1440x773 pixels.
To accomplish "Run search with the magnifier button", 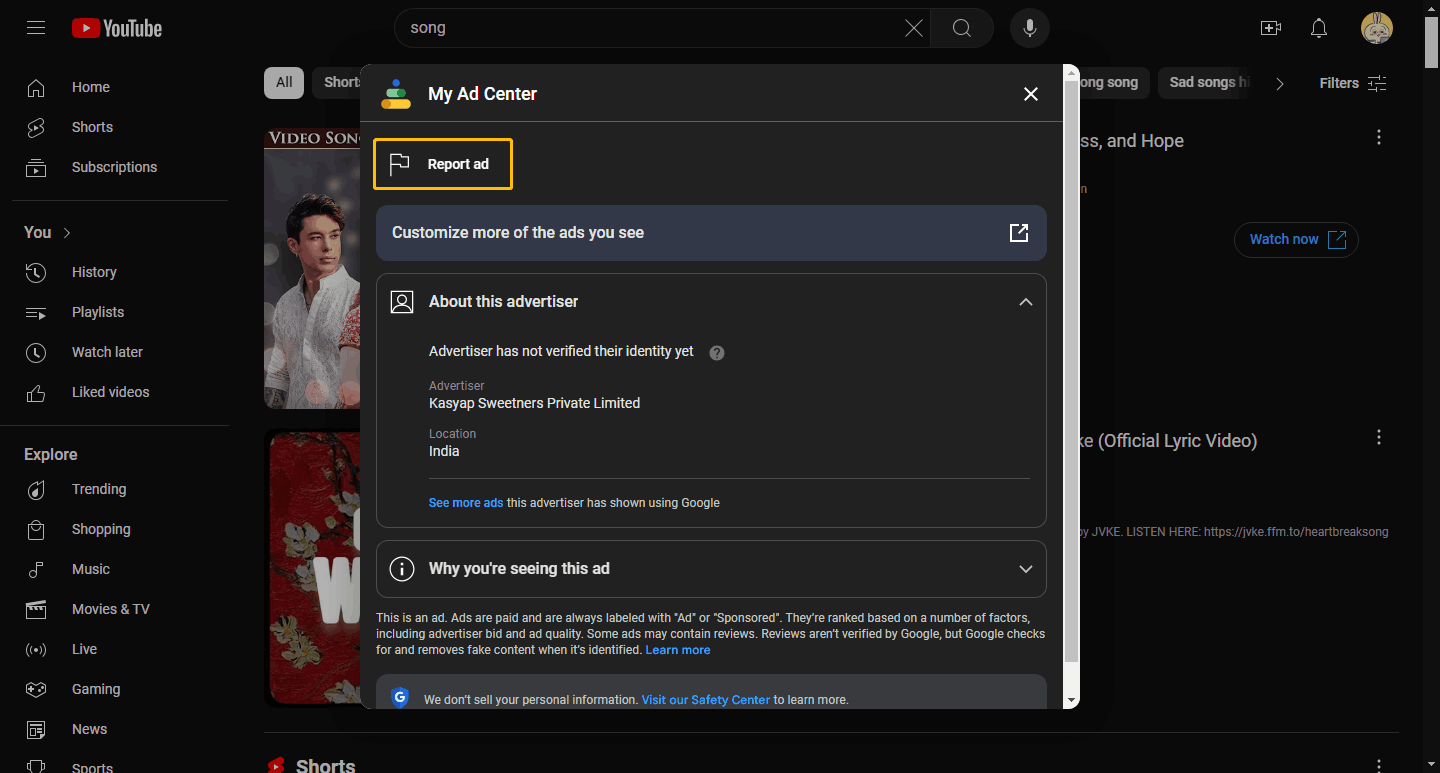I will click(x=962, y=28).
